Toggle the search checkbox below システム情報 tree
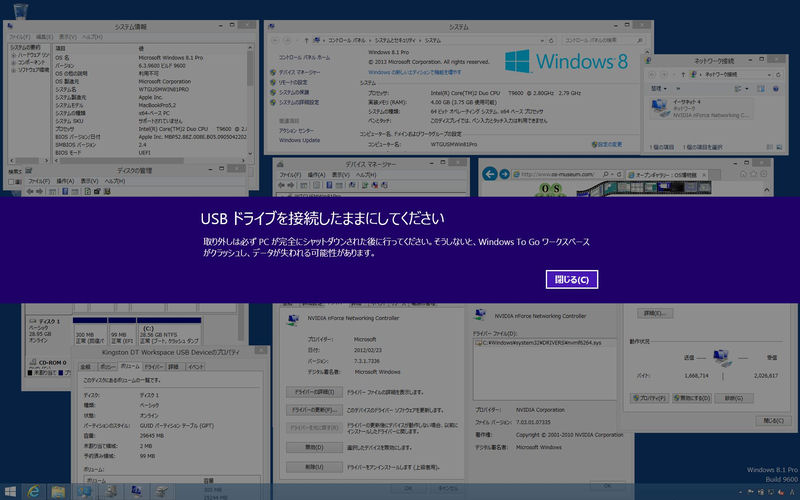 pyautogui.click(x=12, y=181)
